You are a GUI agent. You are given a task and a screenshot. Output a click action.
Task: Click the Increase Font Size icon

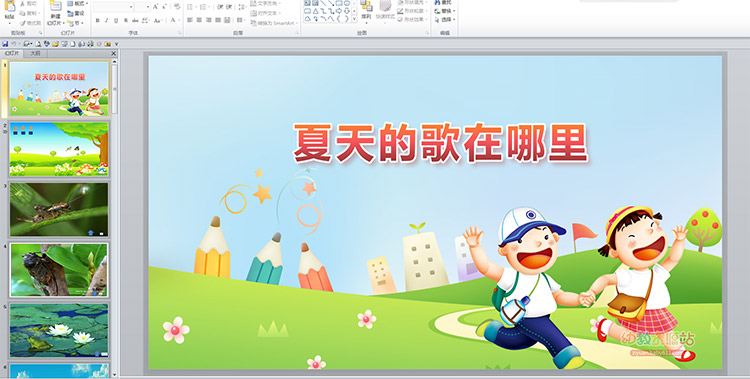pyautogui.click(x=156, y=7)
